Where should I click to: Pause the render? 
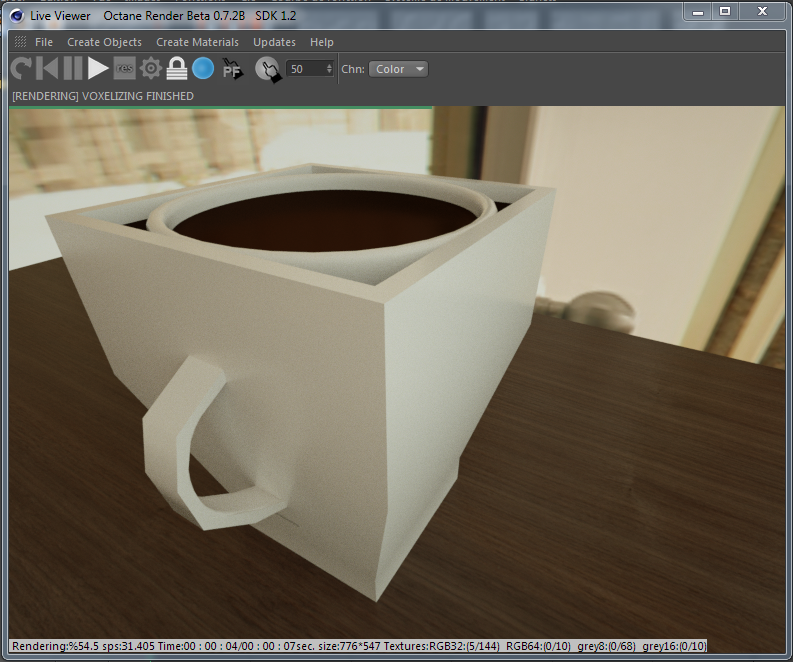click(72, 69)
